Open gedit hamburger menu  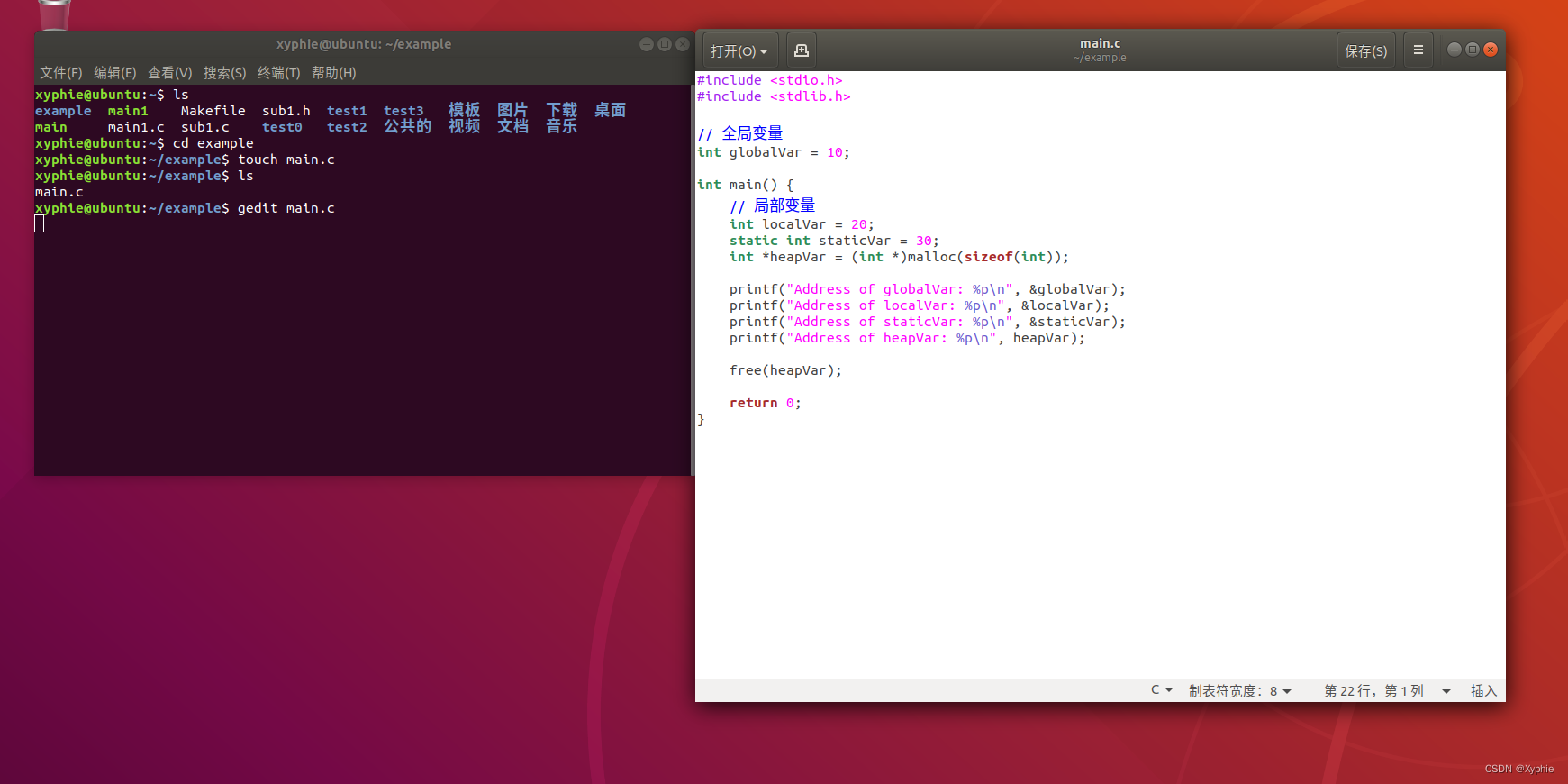pyautogui.click(x=1418, y=50)
